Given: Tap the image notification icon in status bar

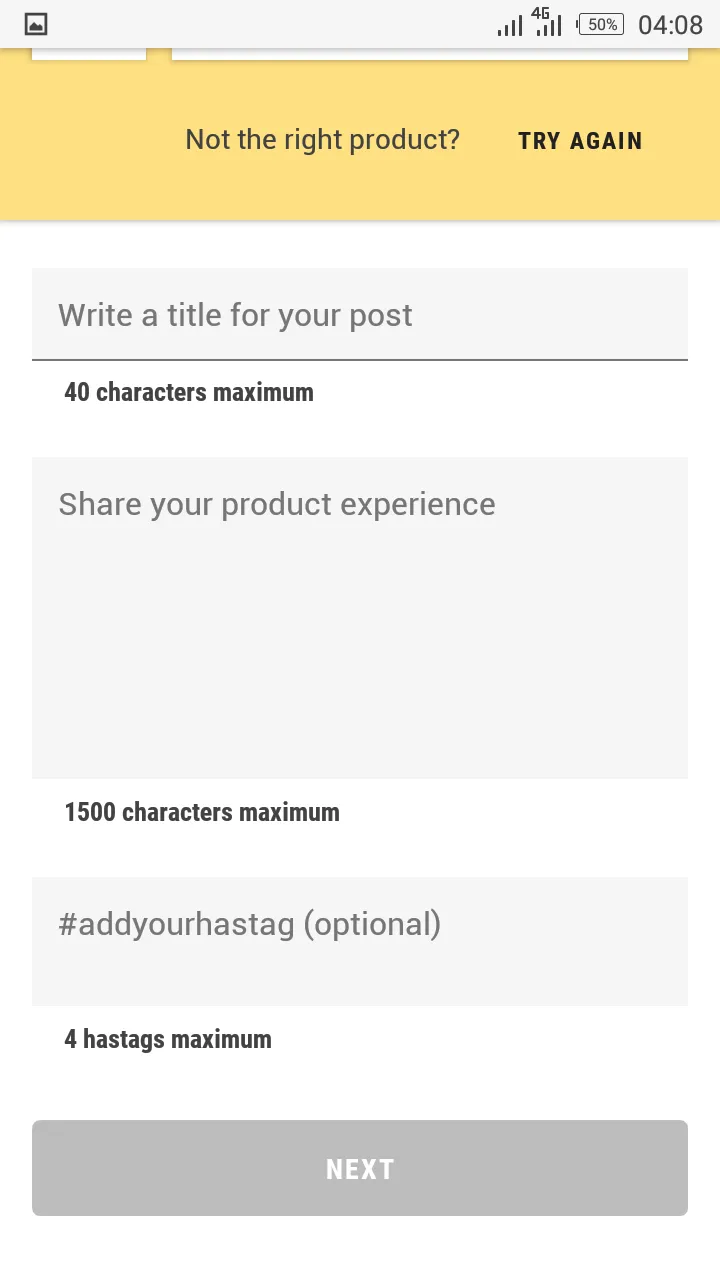Looking at the screenshot, I should click(x=36, y=25).
